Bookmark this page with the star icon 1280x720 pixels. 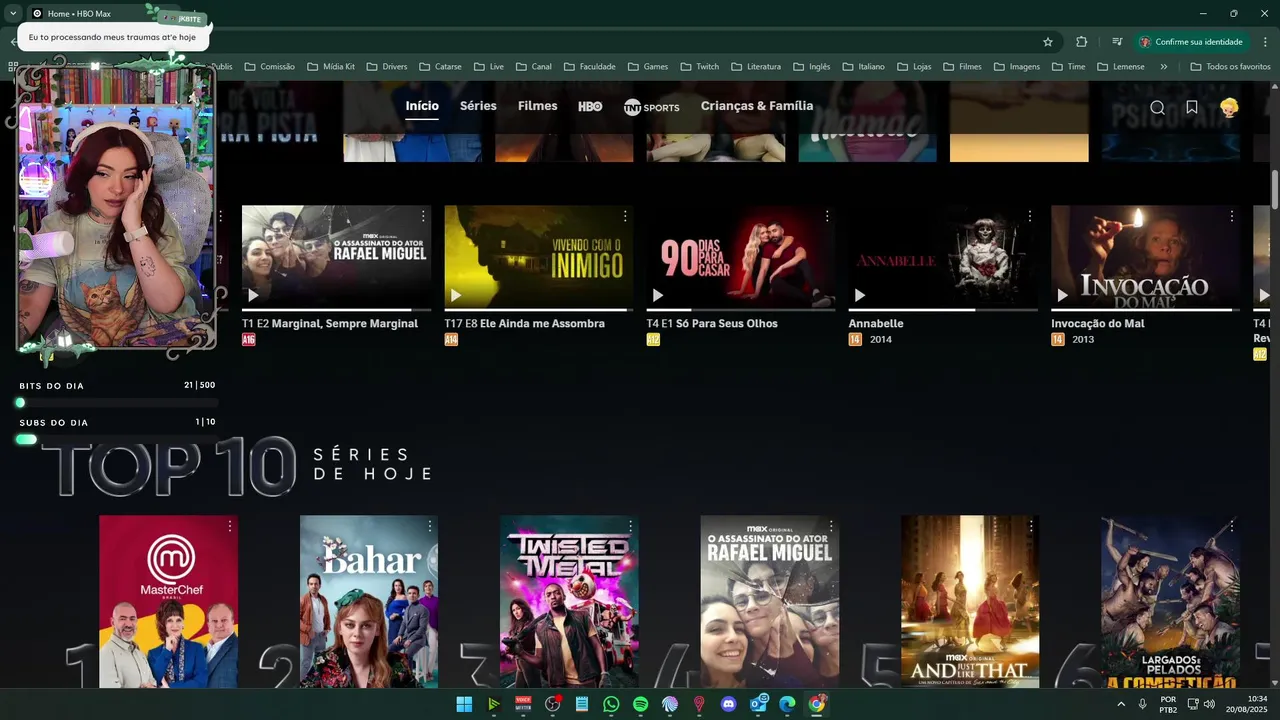pos(1048,42)
